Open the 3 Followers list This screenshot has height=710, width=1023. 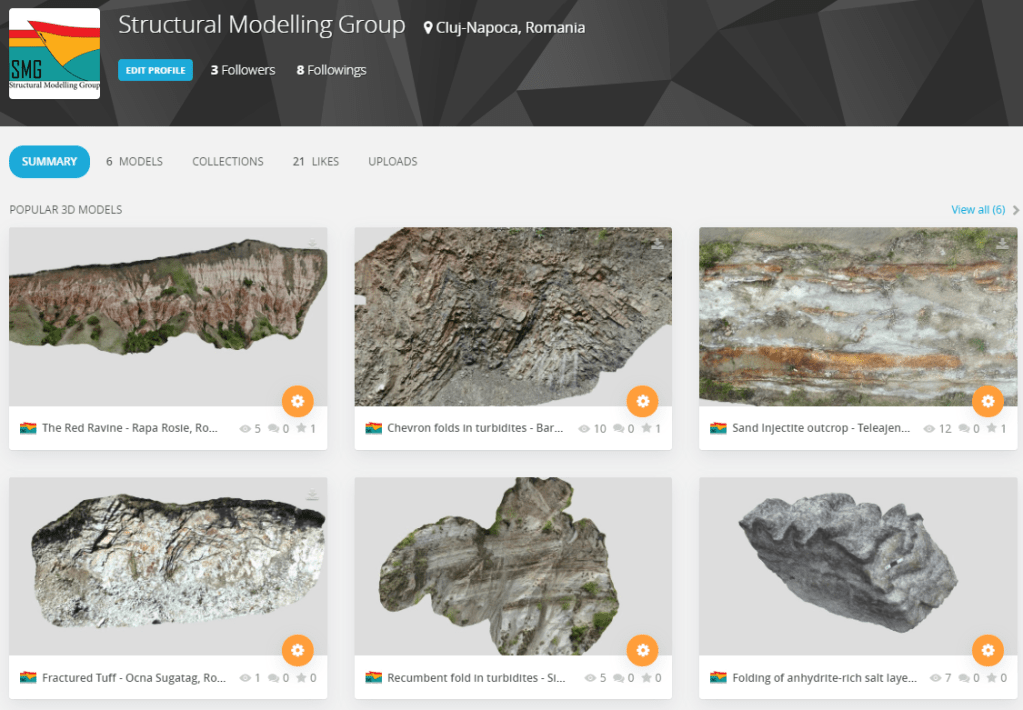[242, 70]
